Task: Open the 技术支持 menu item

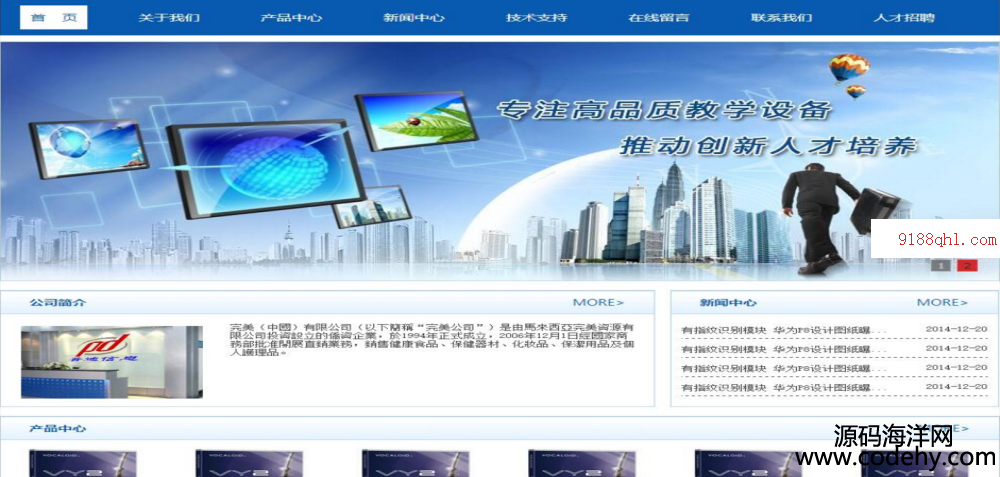Action: tap(536, 17)
